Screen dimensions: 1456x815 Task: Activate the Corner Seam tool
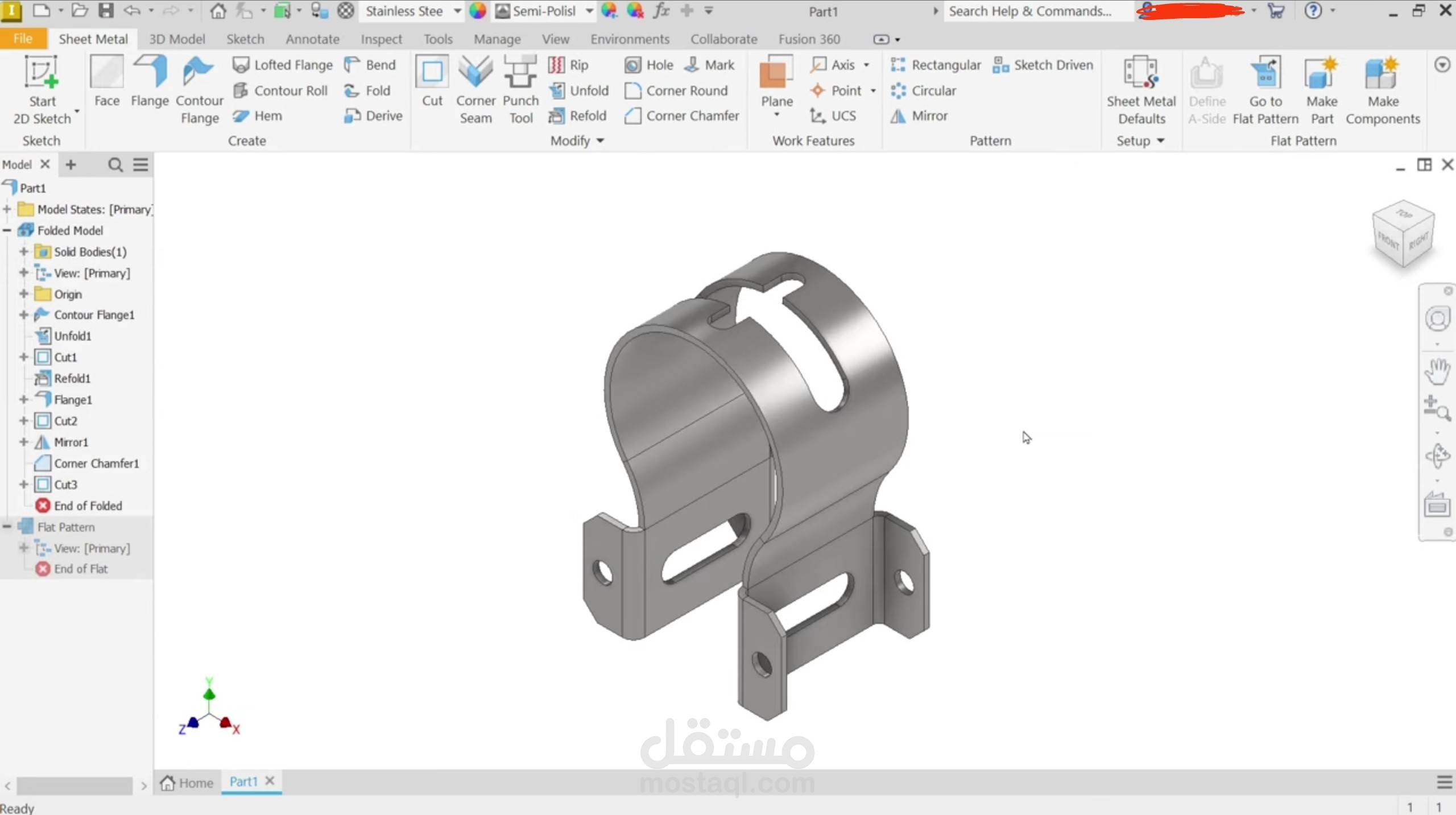click(476, 90)
